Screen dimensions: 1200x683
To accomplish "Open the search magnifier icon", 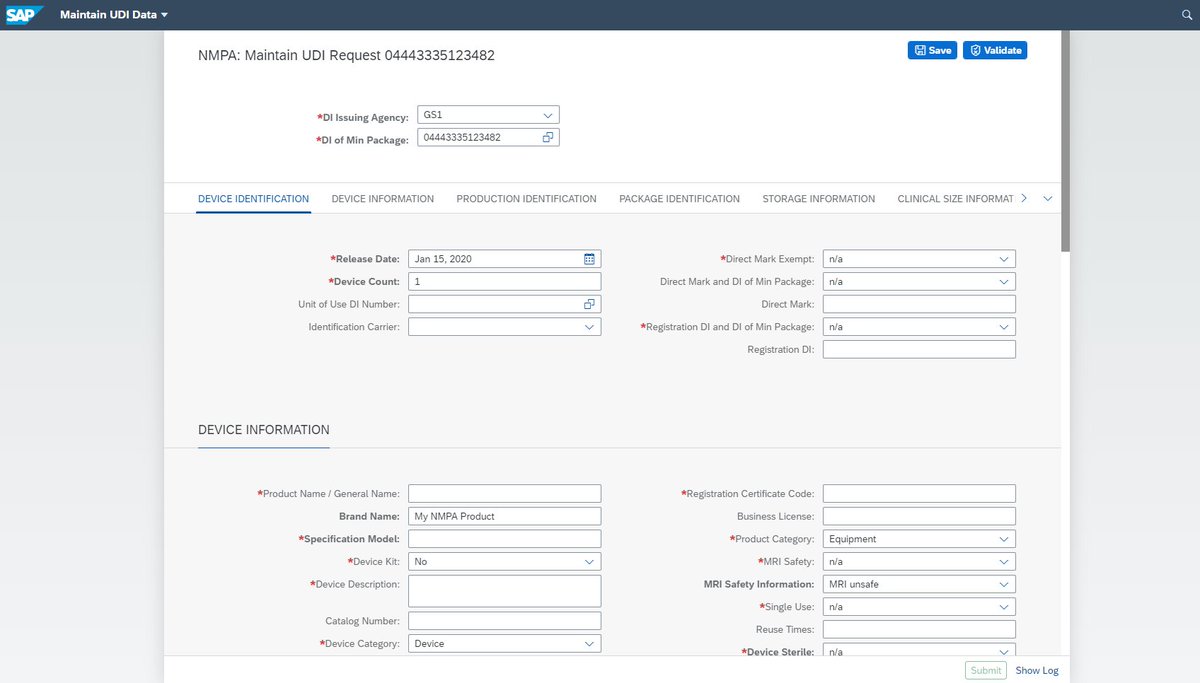I will [x=1187, y=15].
